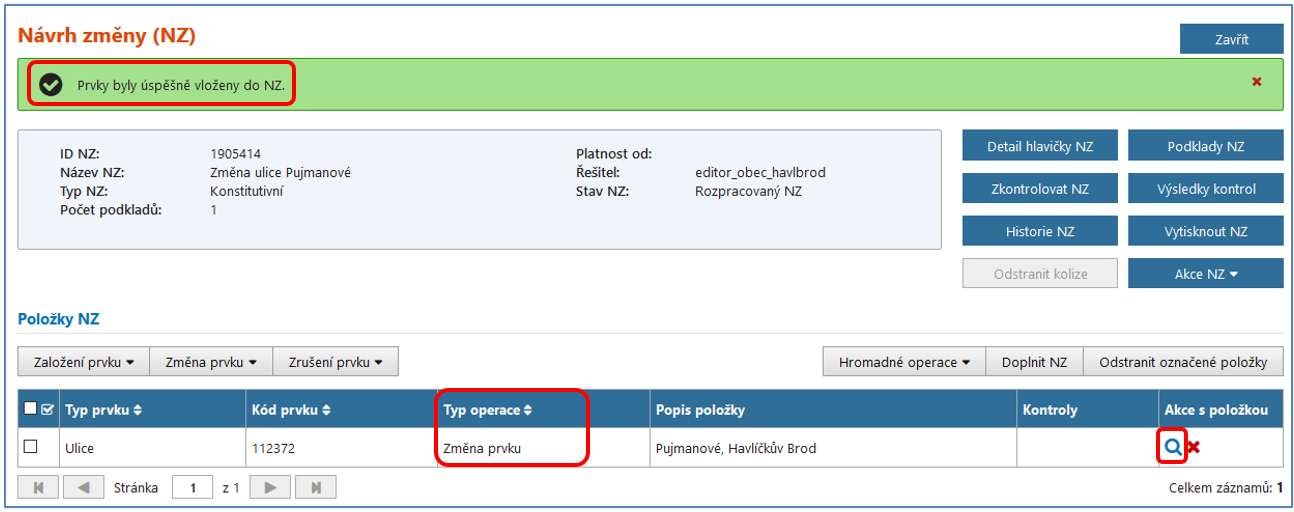Image resolution: width=1294 pixels, height=512 pixels.
Task: Toggle select-all checkbox in table header
Action: coord(30,408)
